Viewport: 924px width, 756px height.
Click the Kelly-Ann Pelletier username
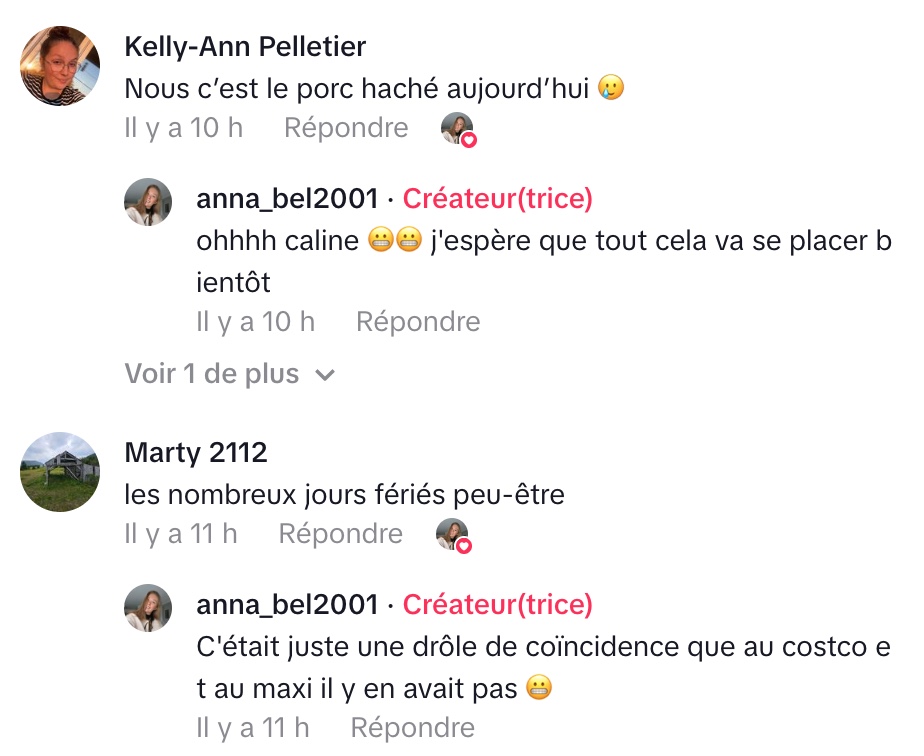click(x=245, y=47)
